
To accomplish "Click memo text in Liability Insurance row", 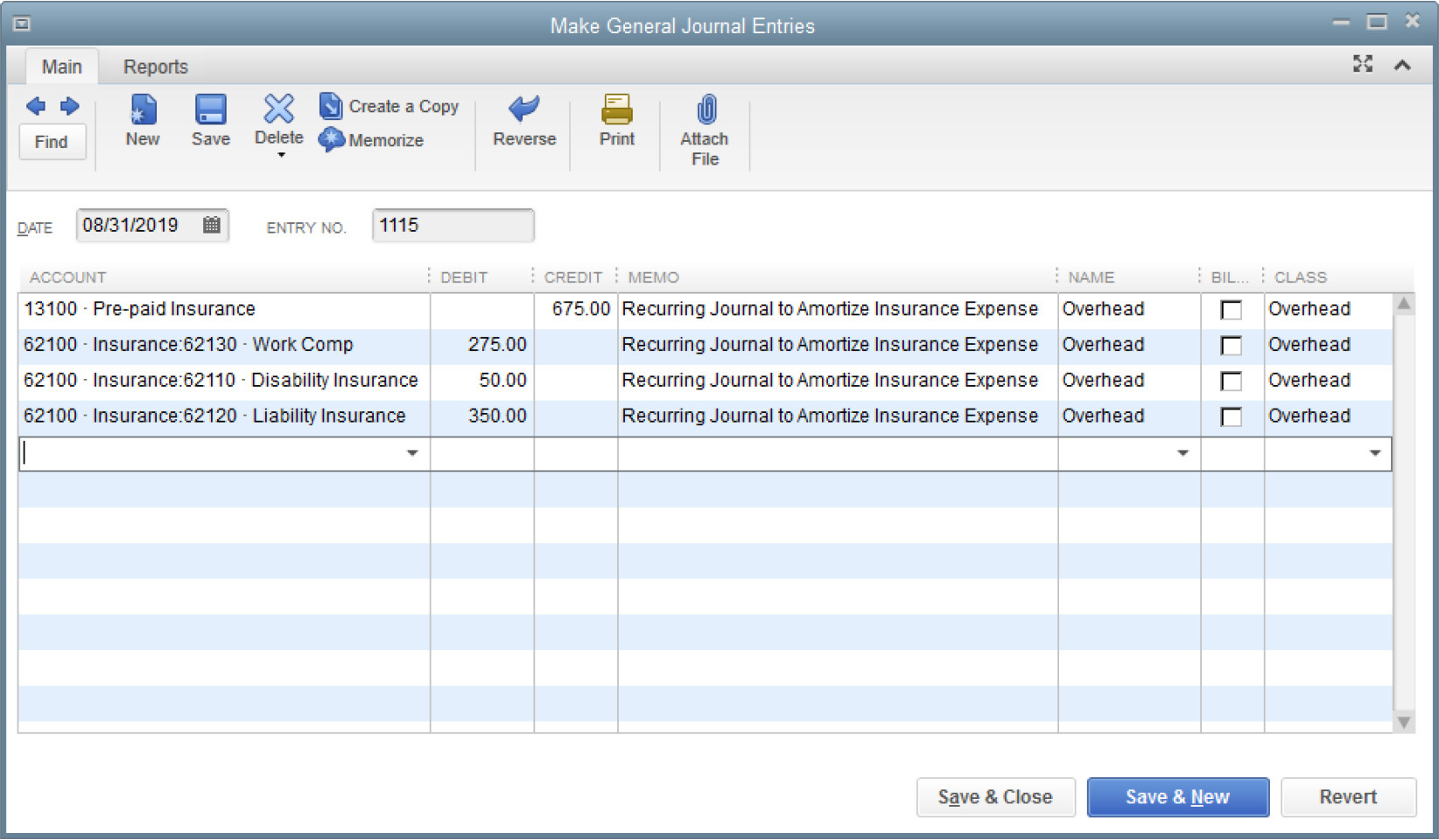I will coord(830,416).
